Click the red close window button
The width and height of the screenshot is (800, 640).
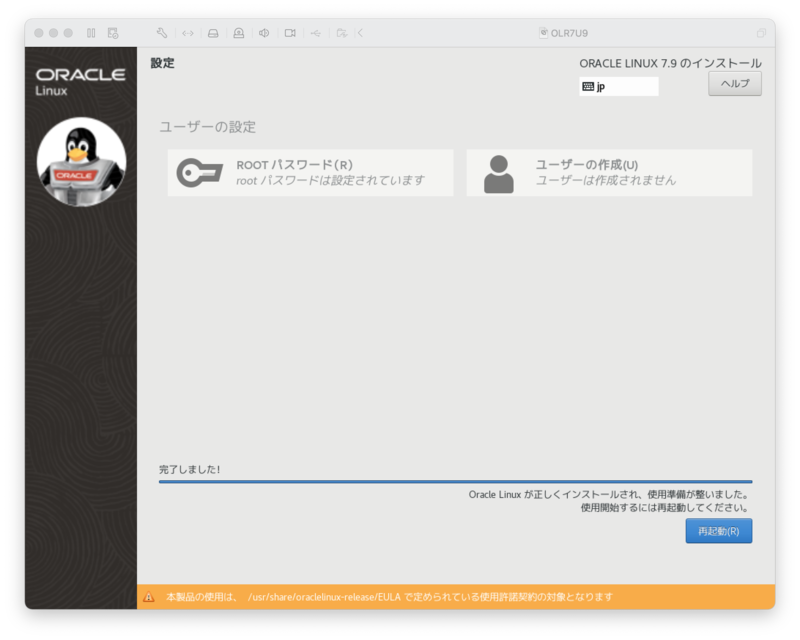click(39, 33)
